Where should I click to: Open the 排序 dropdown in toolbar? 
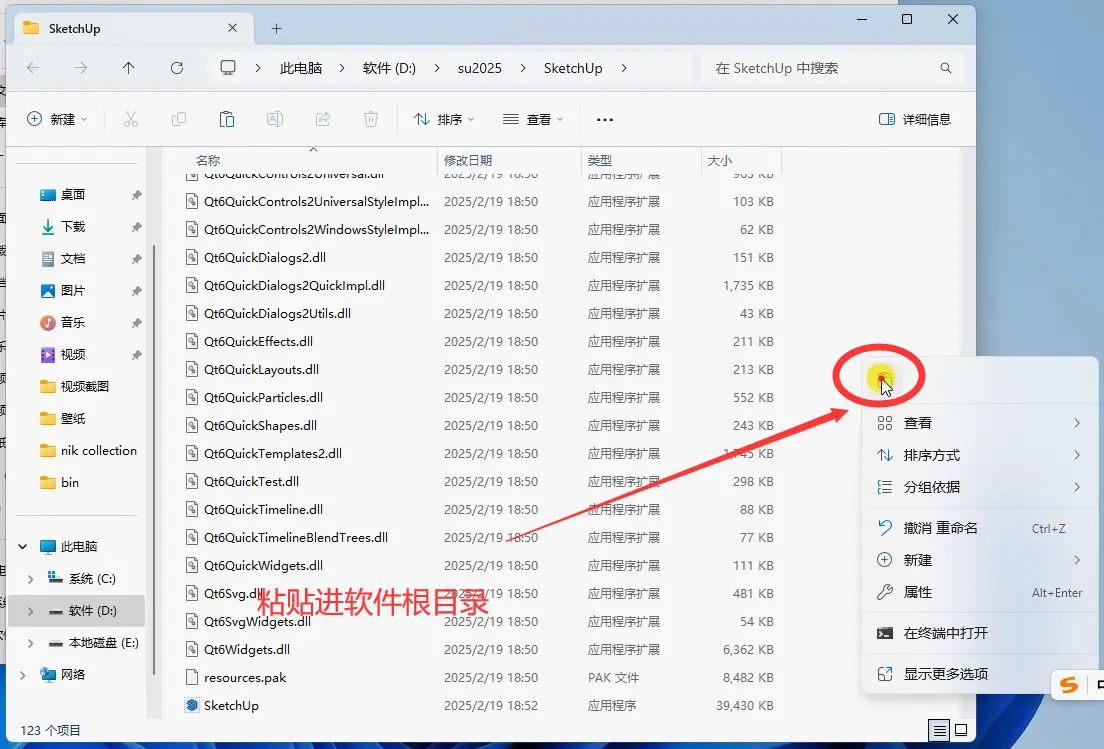(444, 120)
